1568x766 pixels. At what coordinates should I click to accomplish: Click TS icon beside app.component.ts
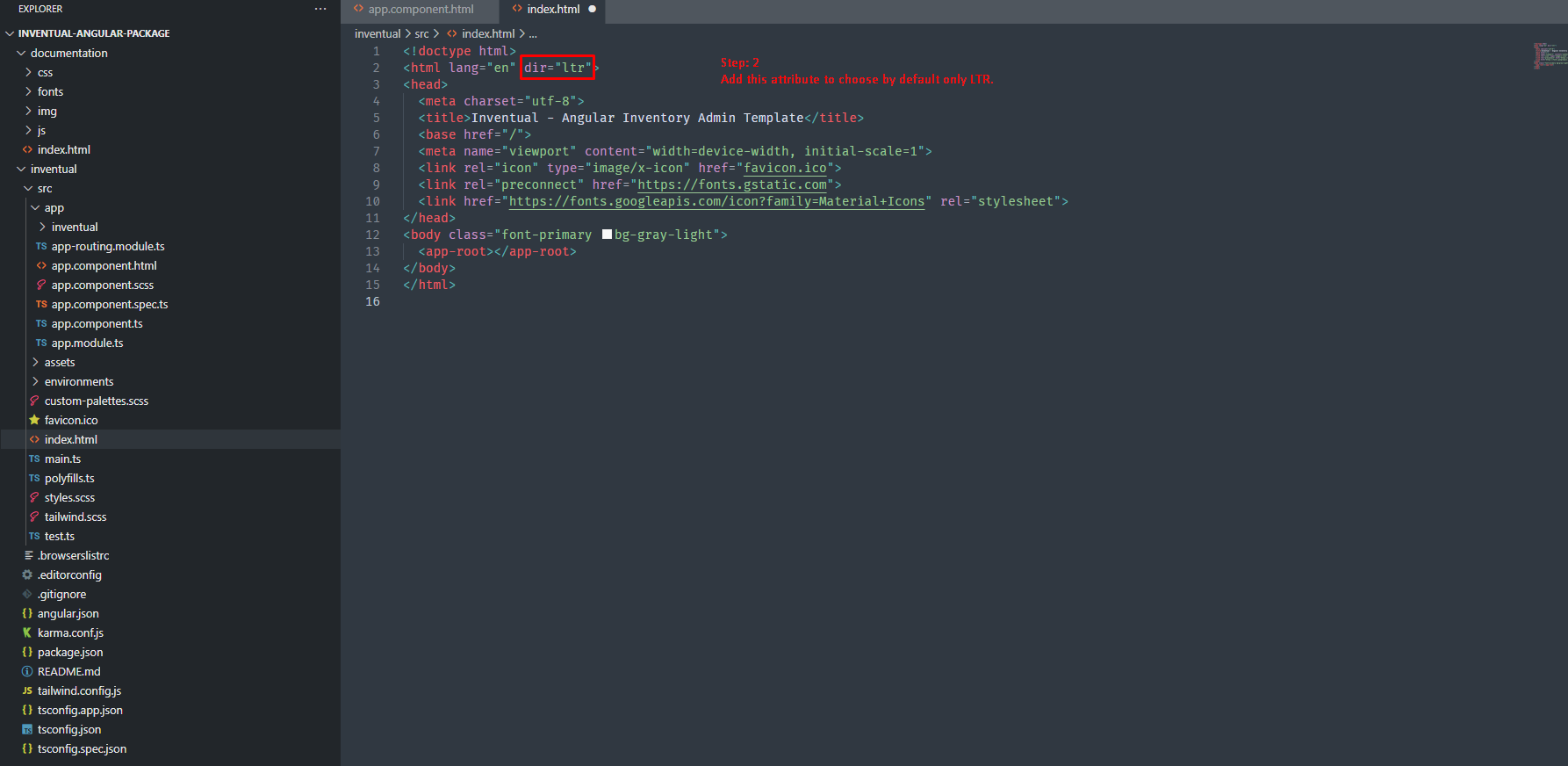pos(41,323)
